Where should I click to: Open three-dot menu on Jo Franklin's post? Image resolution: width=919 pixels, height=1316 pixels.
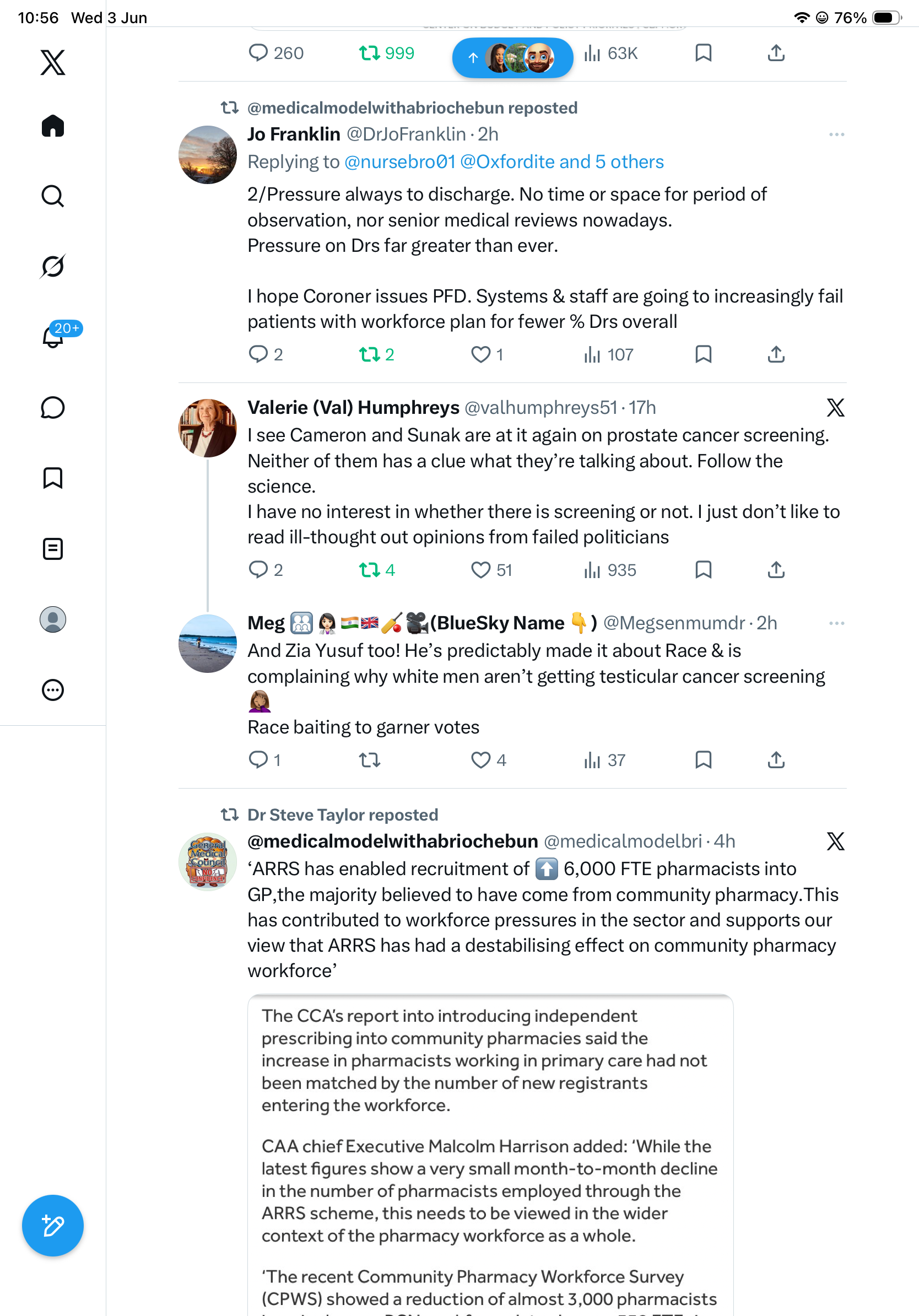coord(836,134)
